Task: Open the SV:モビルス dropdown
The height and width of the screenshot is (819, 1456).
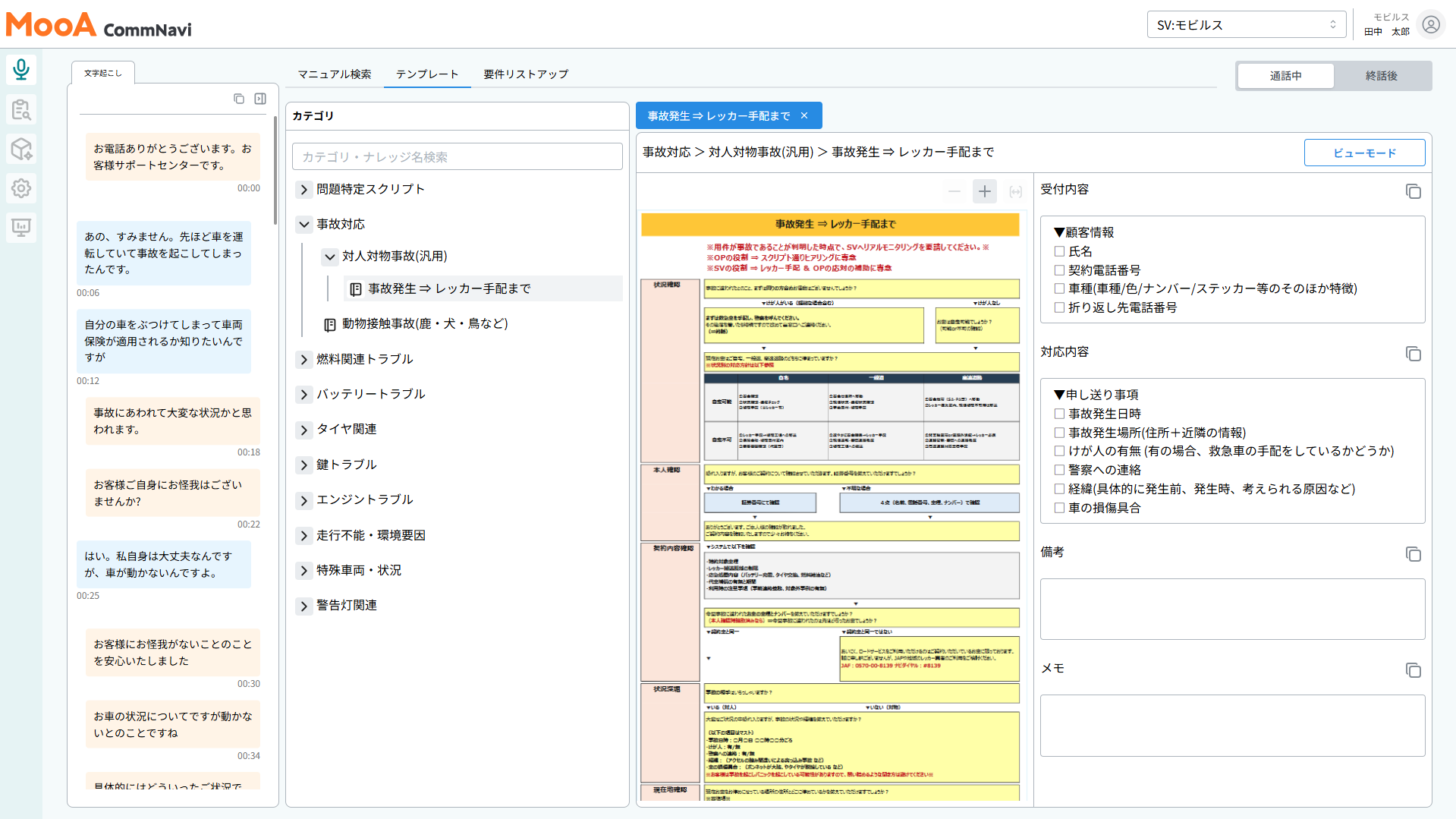Action: pos(1246,25)
